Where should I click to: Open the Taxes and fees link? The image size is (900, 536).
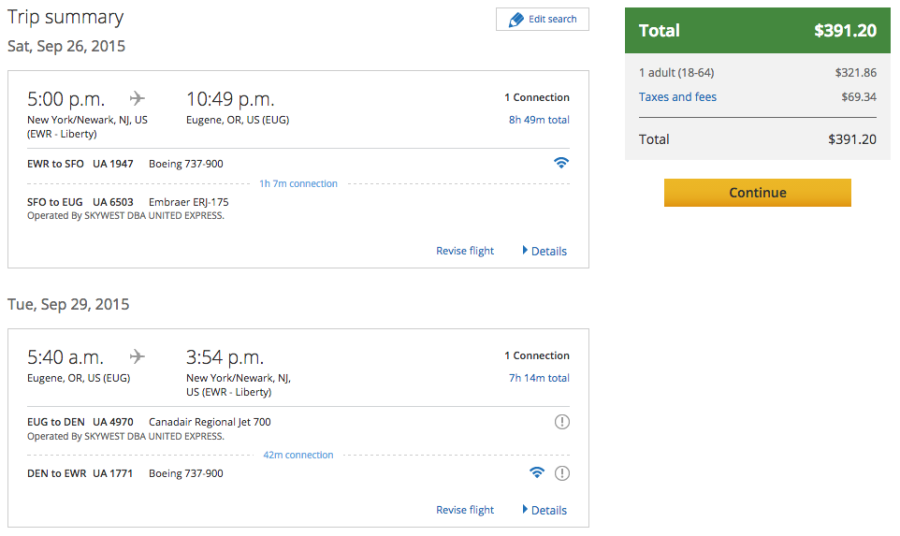678,97
